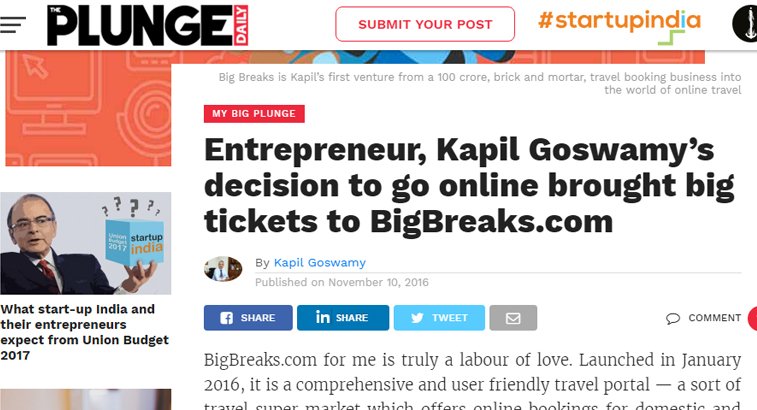Click the red circle at right edge
This screenshot has width=757, height=410.
tap(752, 319)
